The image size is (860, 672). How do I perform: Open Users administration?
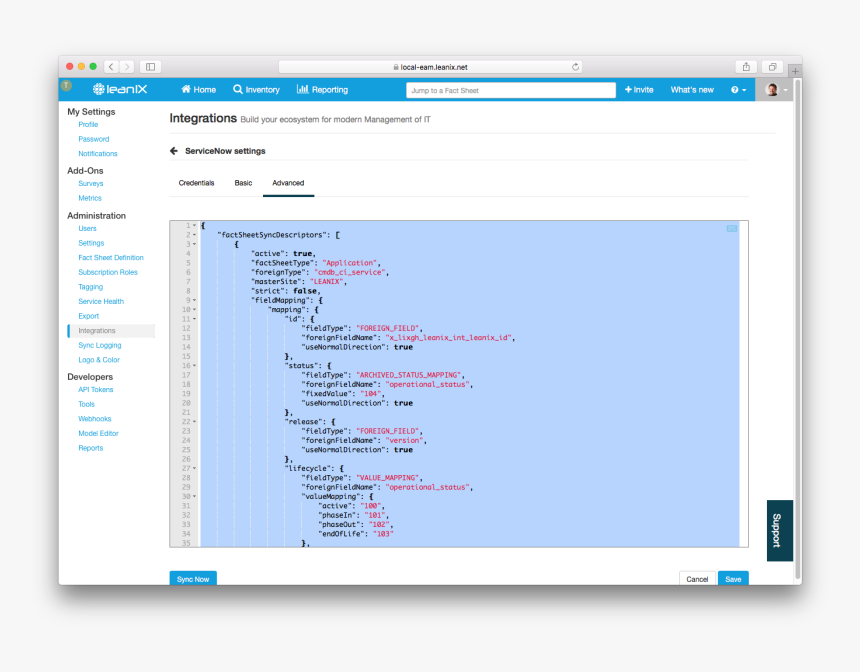tap(87, 229)
